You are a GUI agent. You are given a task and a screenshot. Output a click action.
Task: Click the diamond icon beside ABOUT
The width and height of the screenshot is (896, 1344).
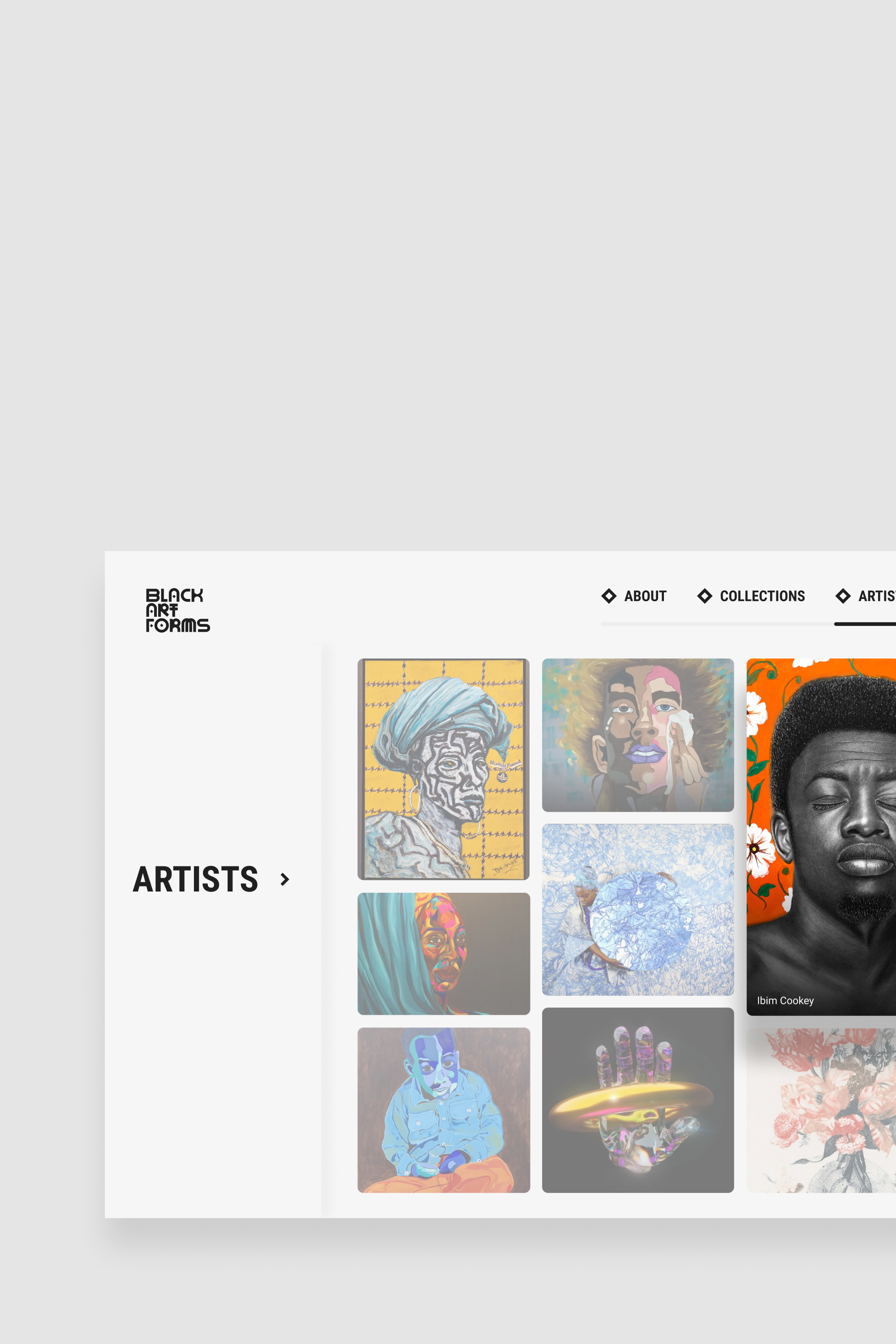[x=609, y=596]
